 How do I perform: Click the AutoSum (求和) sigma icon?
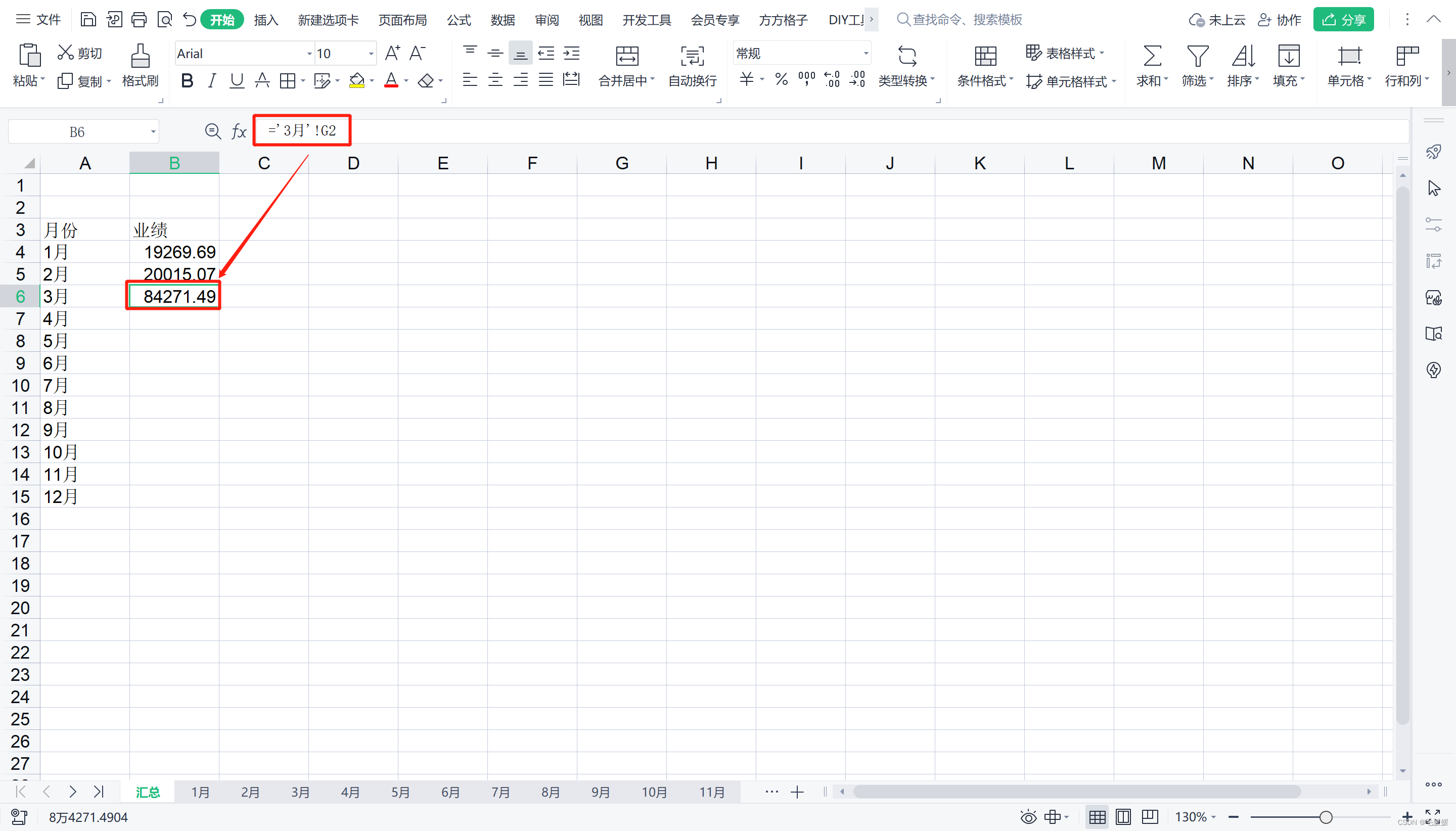pos(1152,56)
